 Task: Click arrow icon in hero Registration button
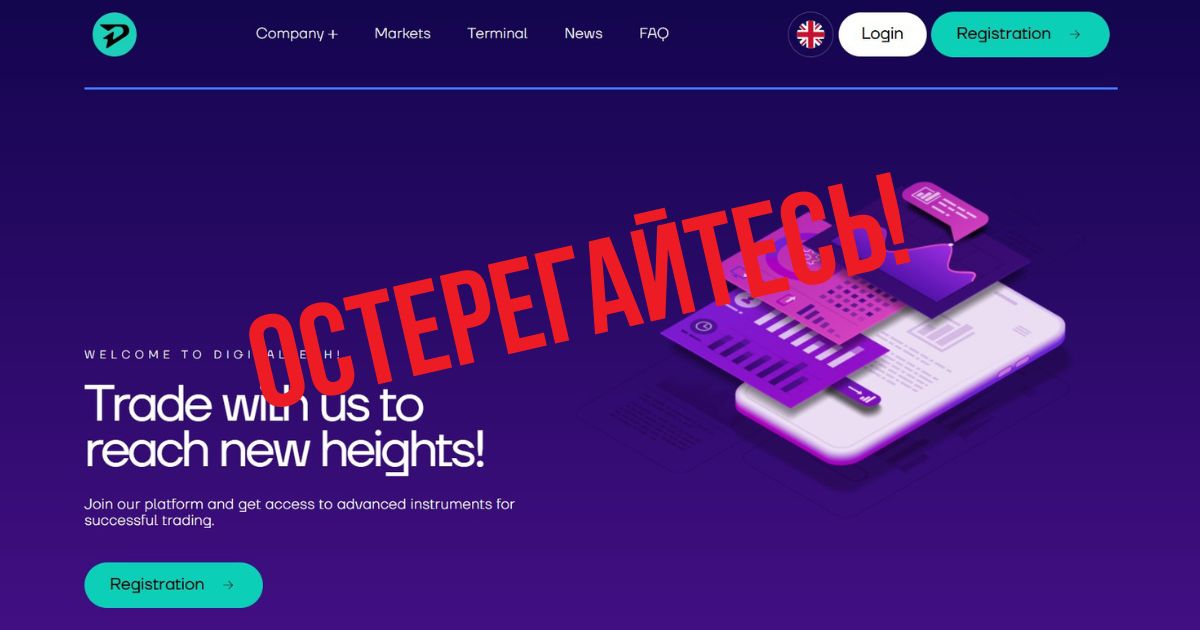pos(228,585)
